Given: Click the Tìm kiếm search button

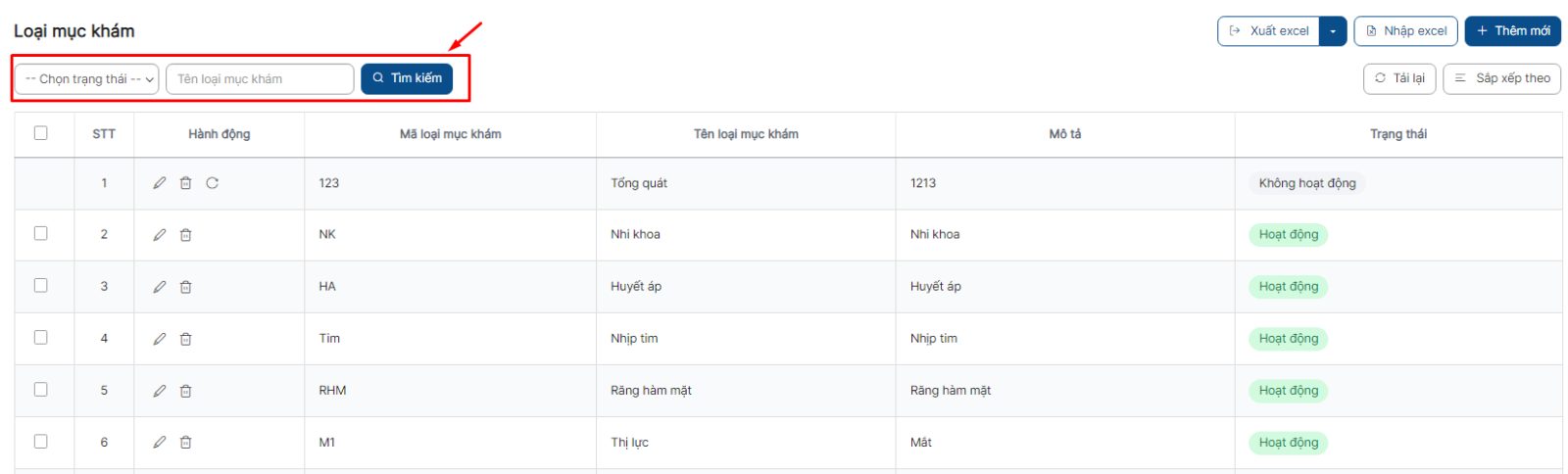Looking at the screenshot, I should click(x=407, y=78).
